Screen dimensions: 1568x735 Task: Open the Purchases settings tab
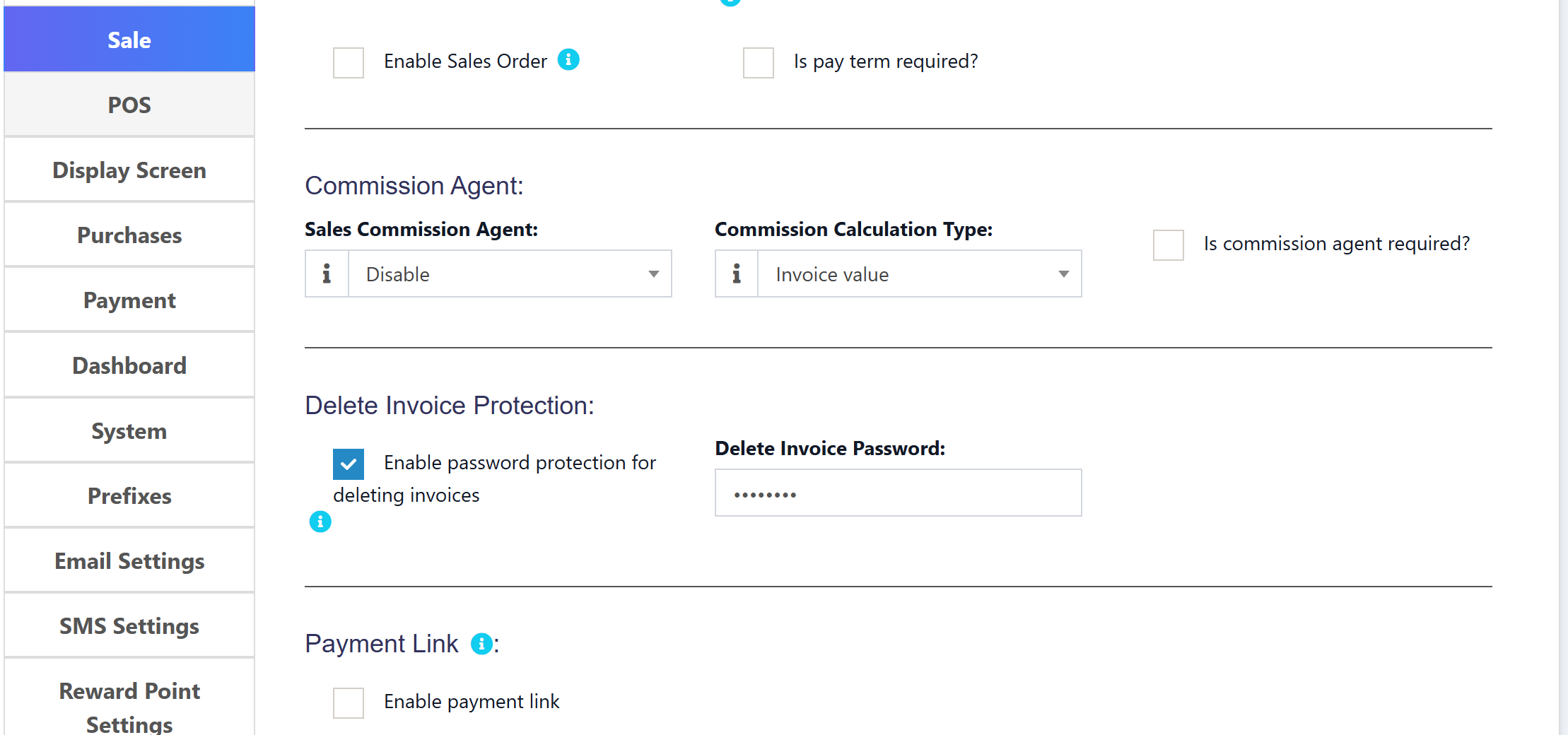129,235
